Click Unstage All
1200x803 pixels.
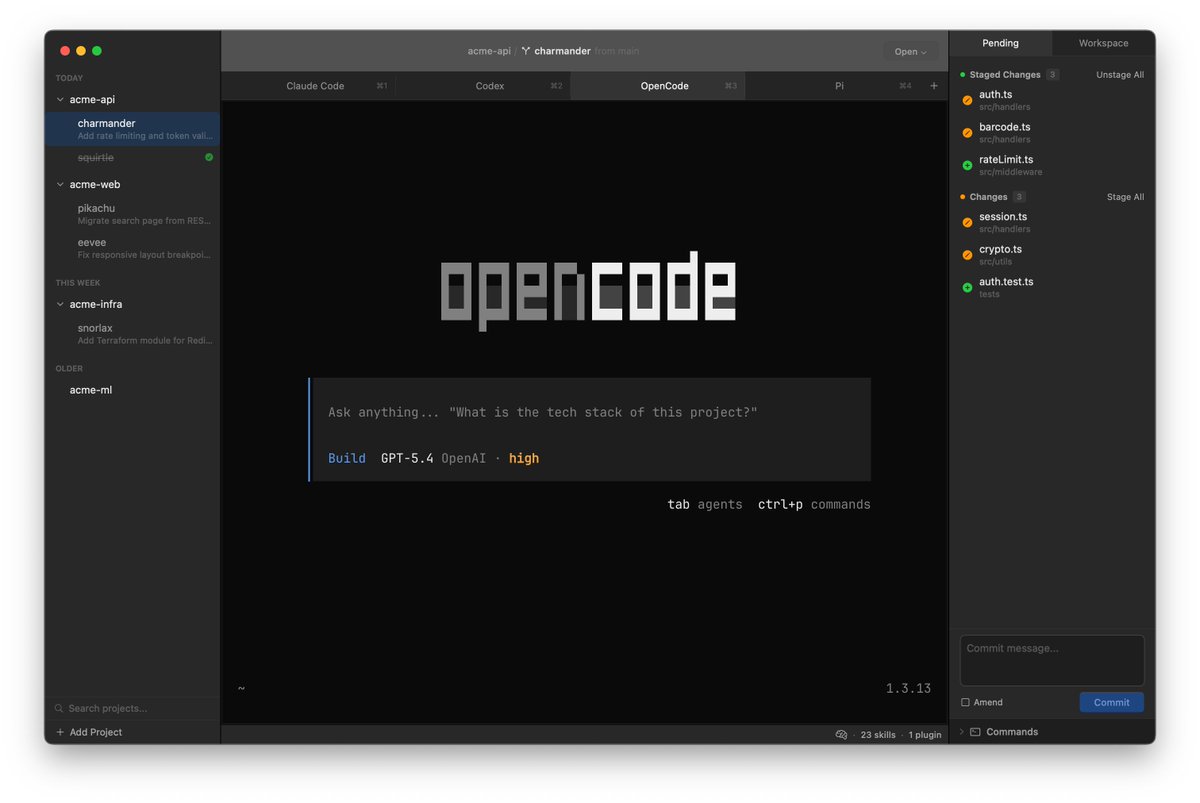click(1120, 75)
